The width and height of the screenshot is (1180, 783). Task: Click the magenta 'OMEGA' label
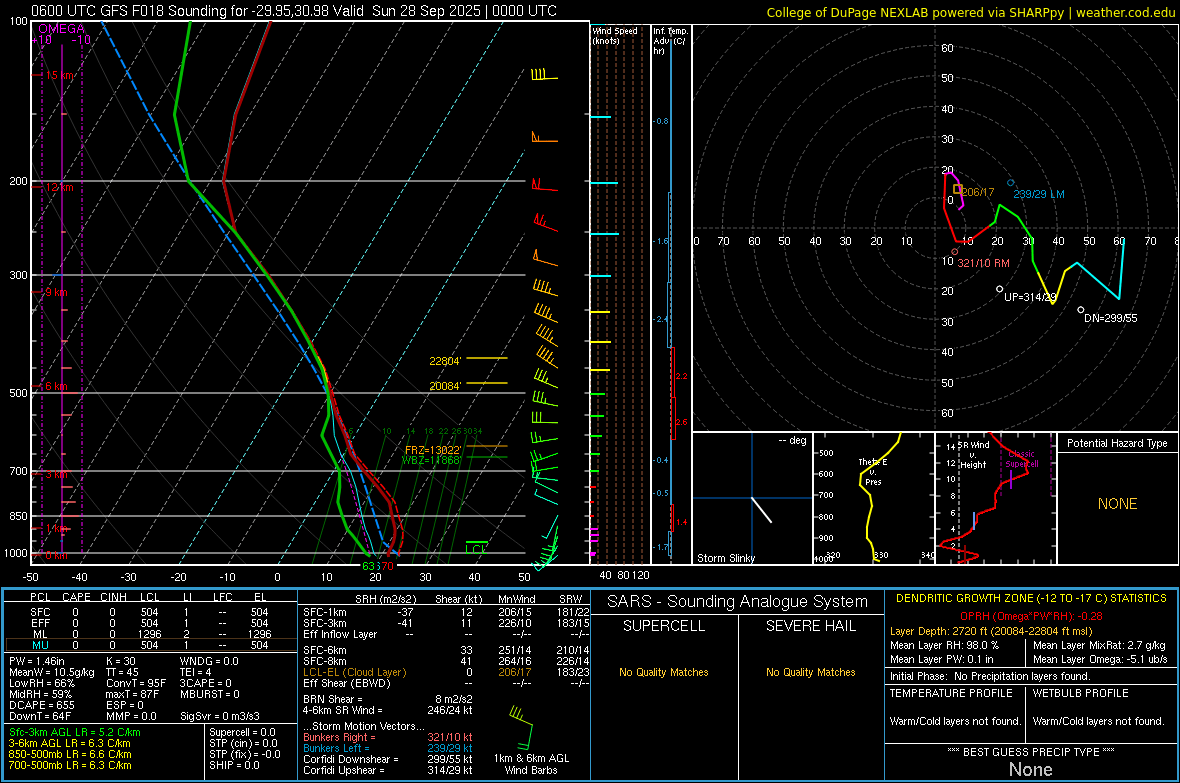pos(61,29)
